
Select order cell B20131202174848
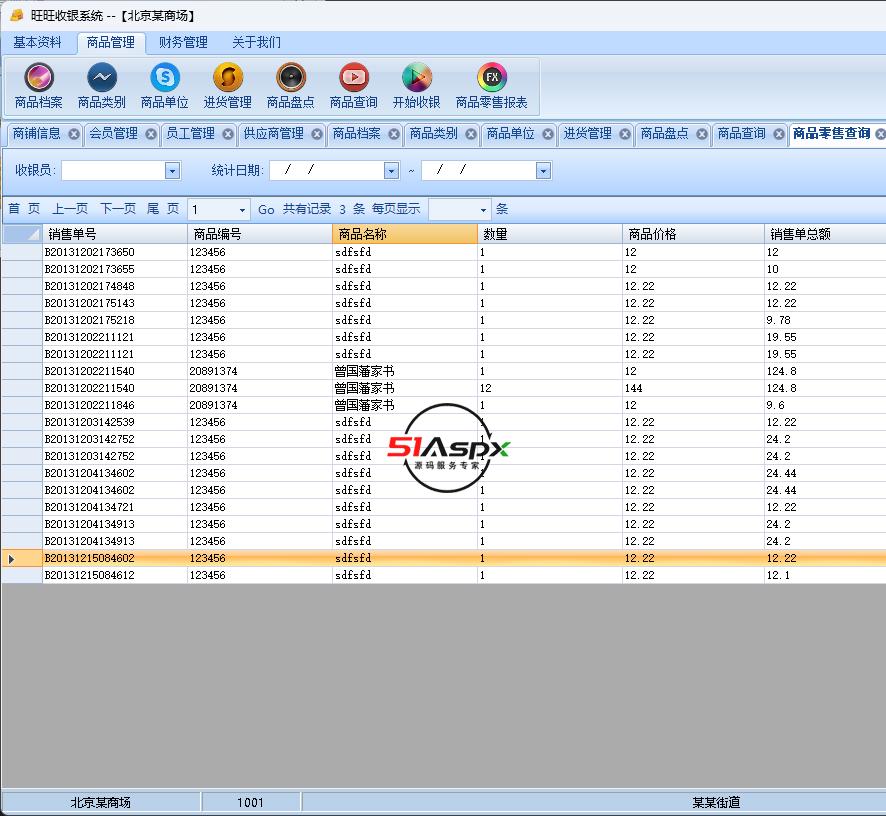(115, 287)
